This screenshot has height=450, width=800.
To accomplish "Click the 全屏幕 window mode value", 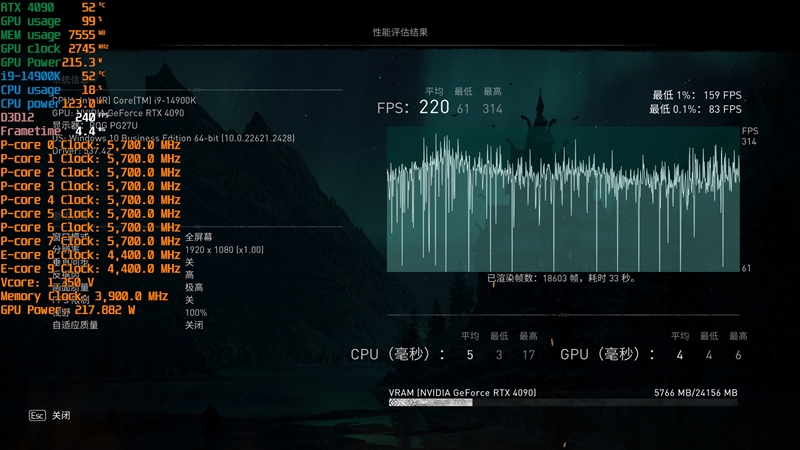I will pyautogui.click(x=198, y=237).
